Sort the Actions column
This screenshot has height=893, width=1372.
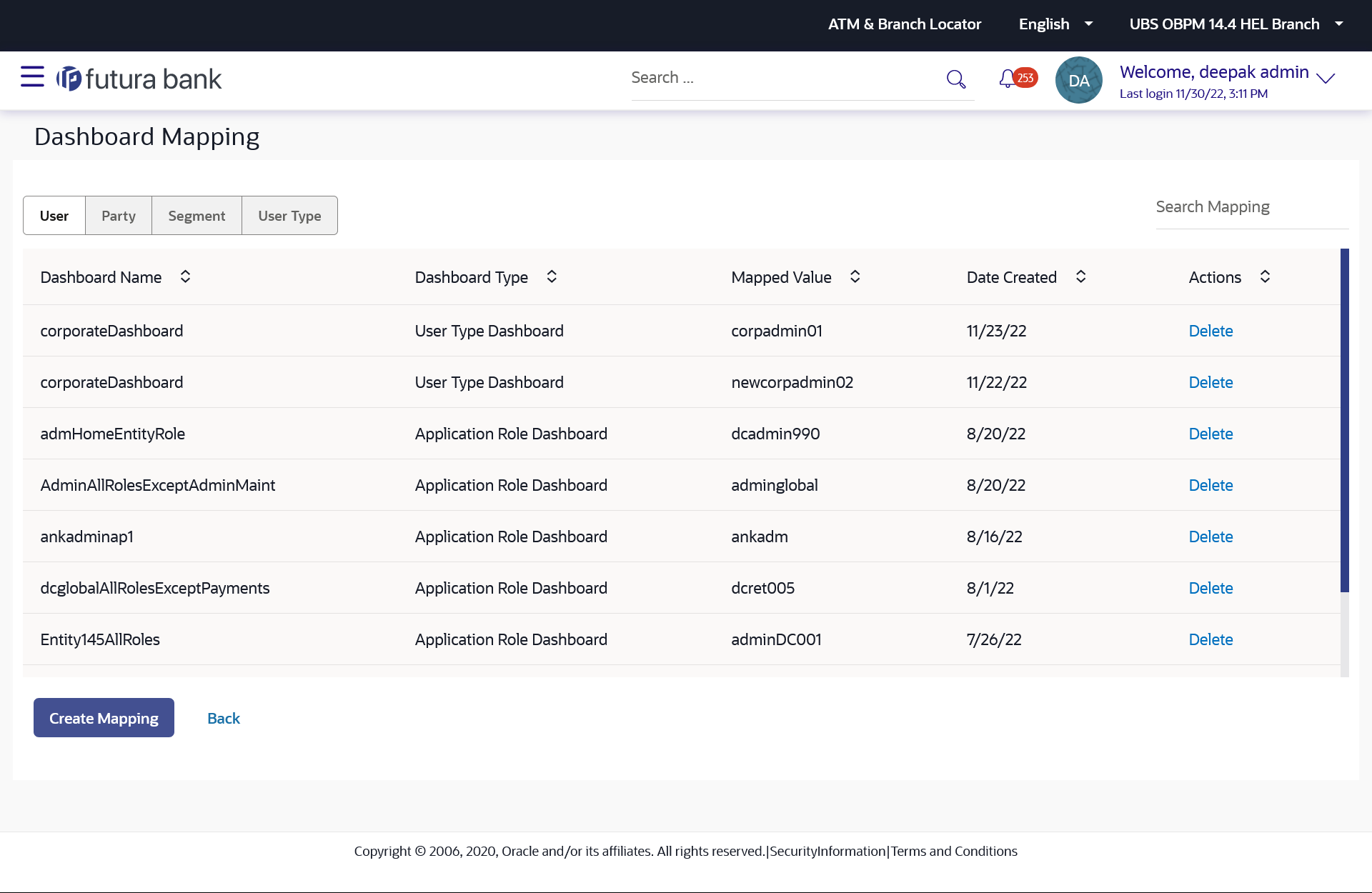[1265, 276]
